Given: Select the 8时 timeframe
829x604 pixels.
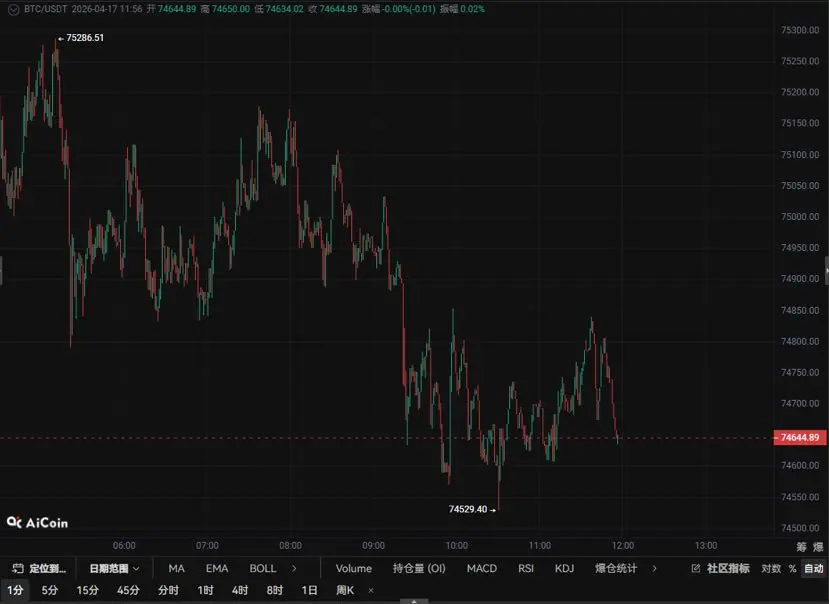Looking at the screenshot, I should (x=275, y=590).
